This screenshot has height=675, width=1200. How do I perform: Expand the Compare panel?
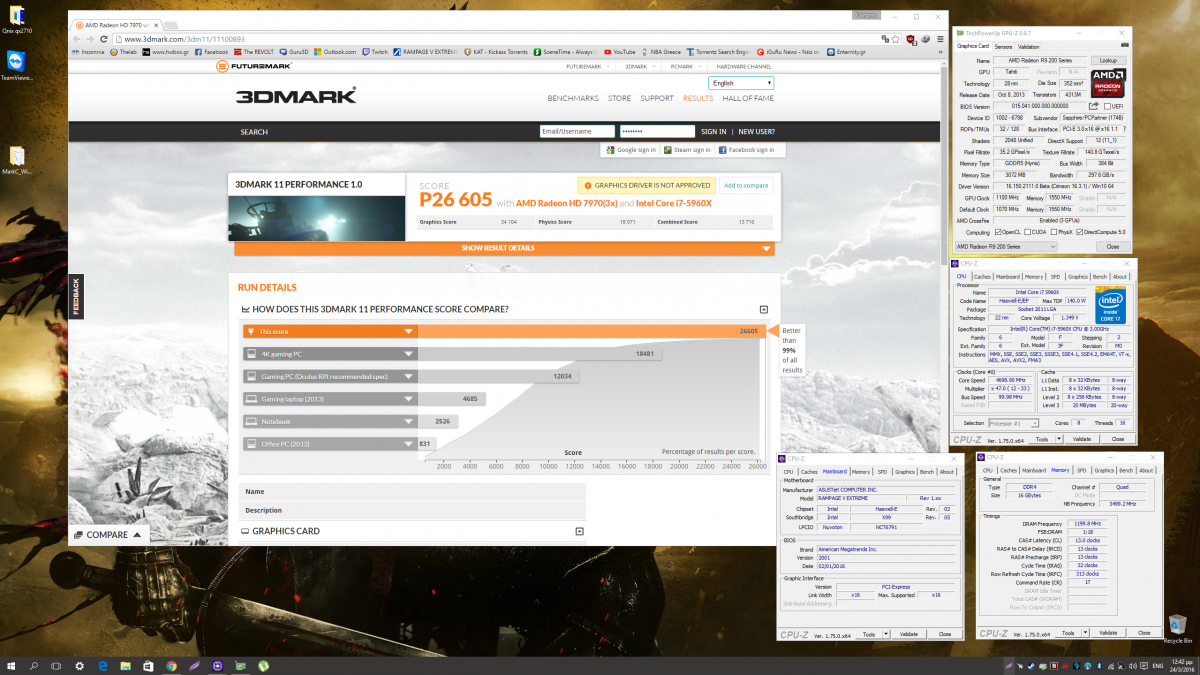click(108, 535)
